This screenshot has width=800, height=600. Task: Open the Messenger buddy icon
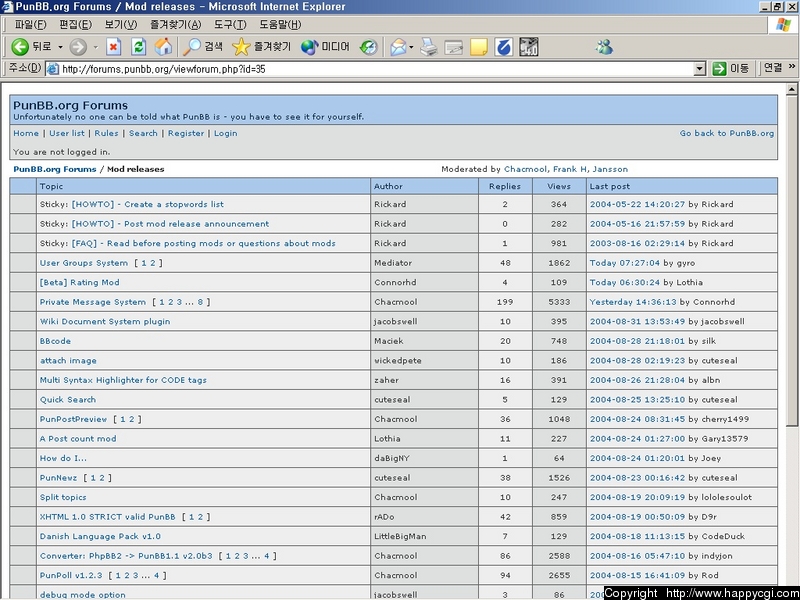[604, 47]
